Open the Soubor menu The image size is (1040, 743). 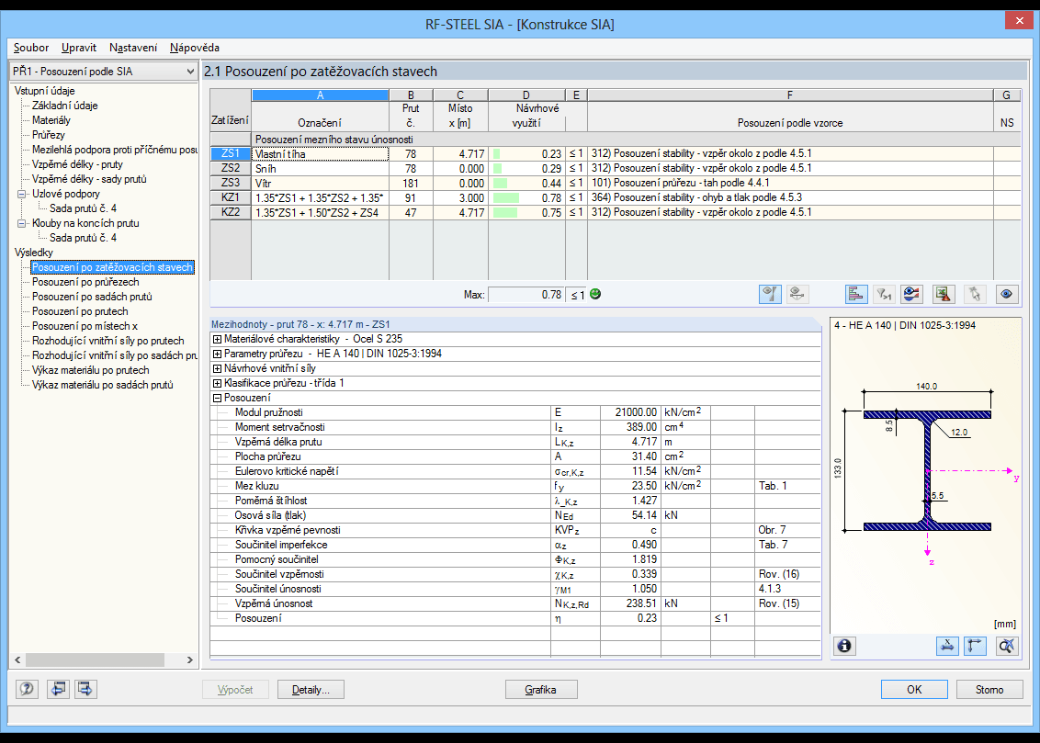[31, 48]
